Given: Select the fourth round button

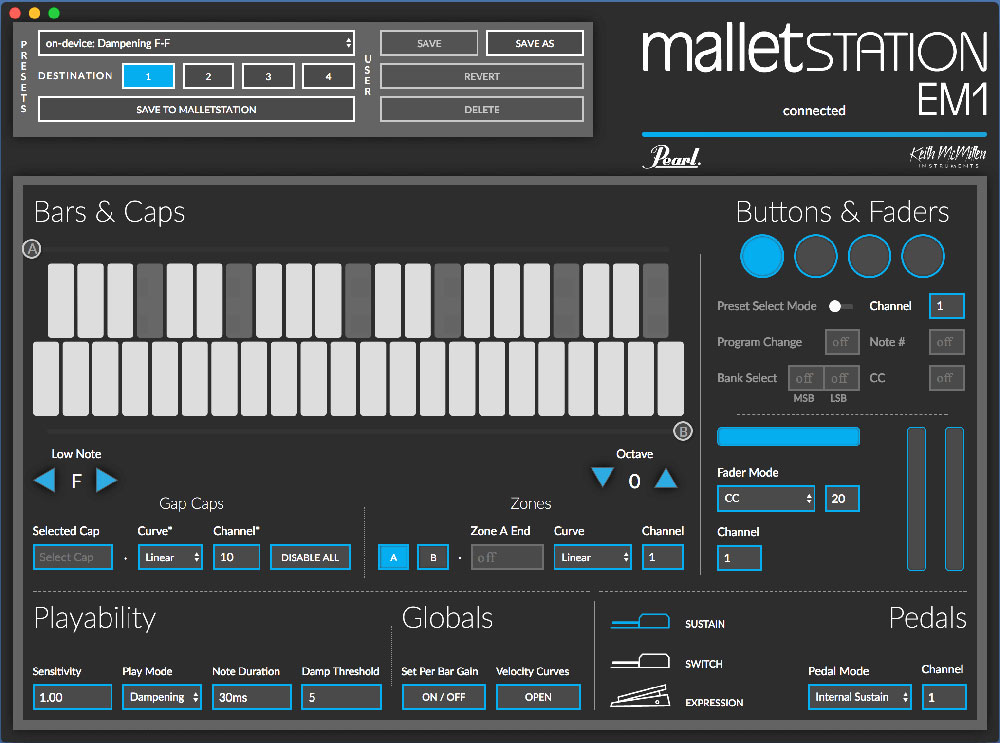Looking at the screenshot, I should (x=923, y=257).
